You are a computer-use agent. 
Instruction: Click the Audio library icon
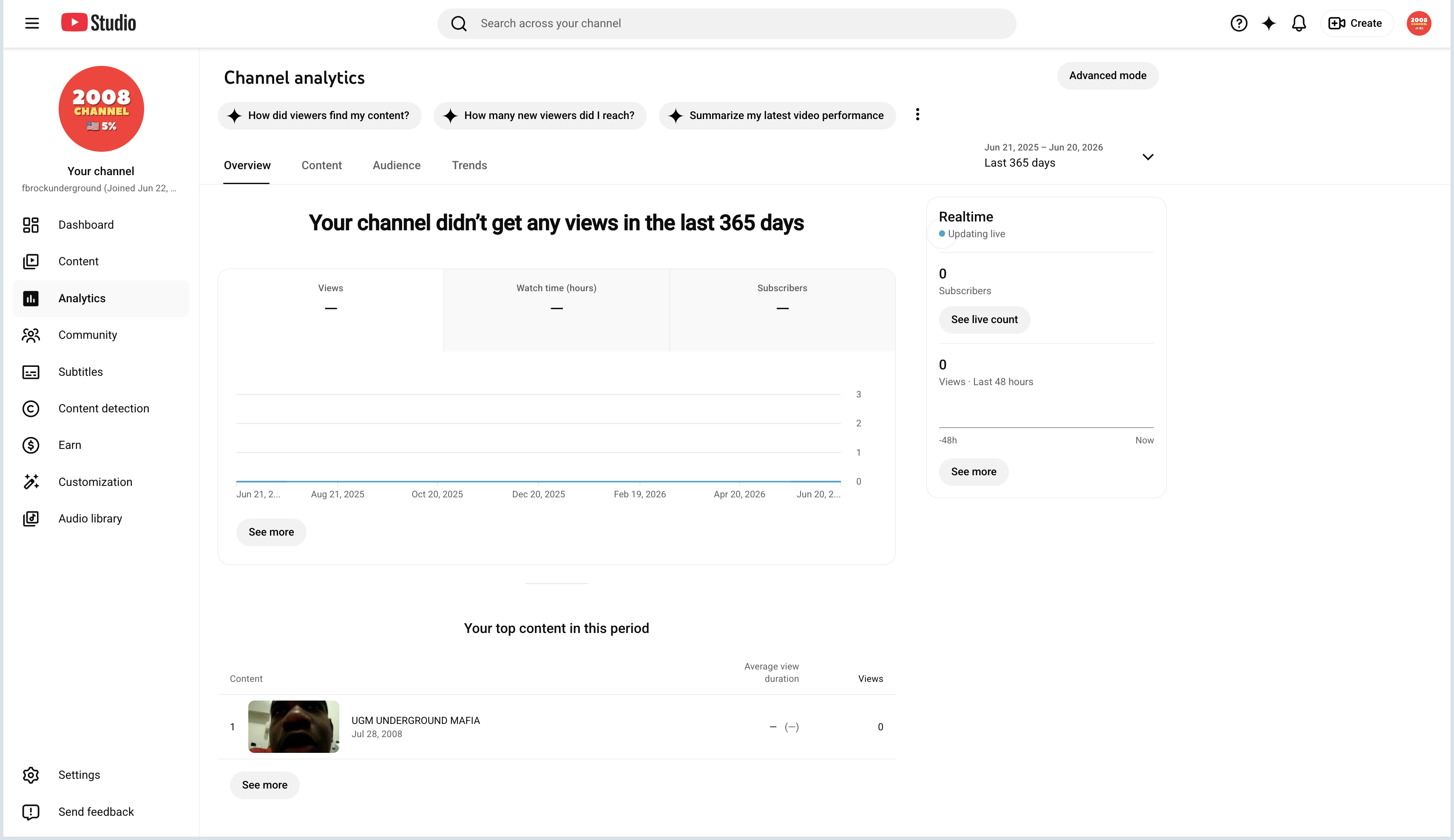[31, 519]
